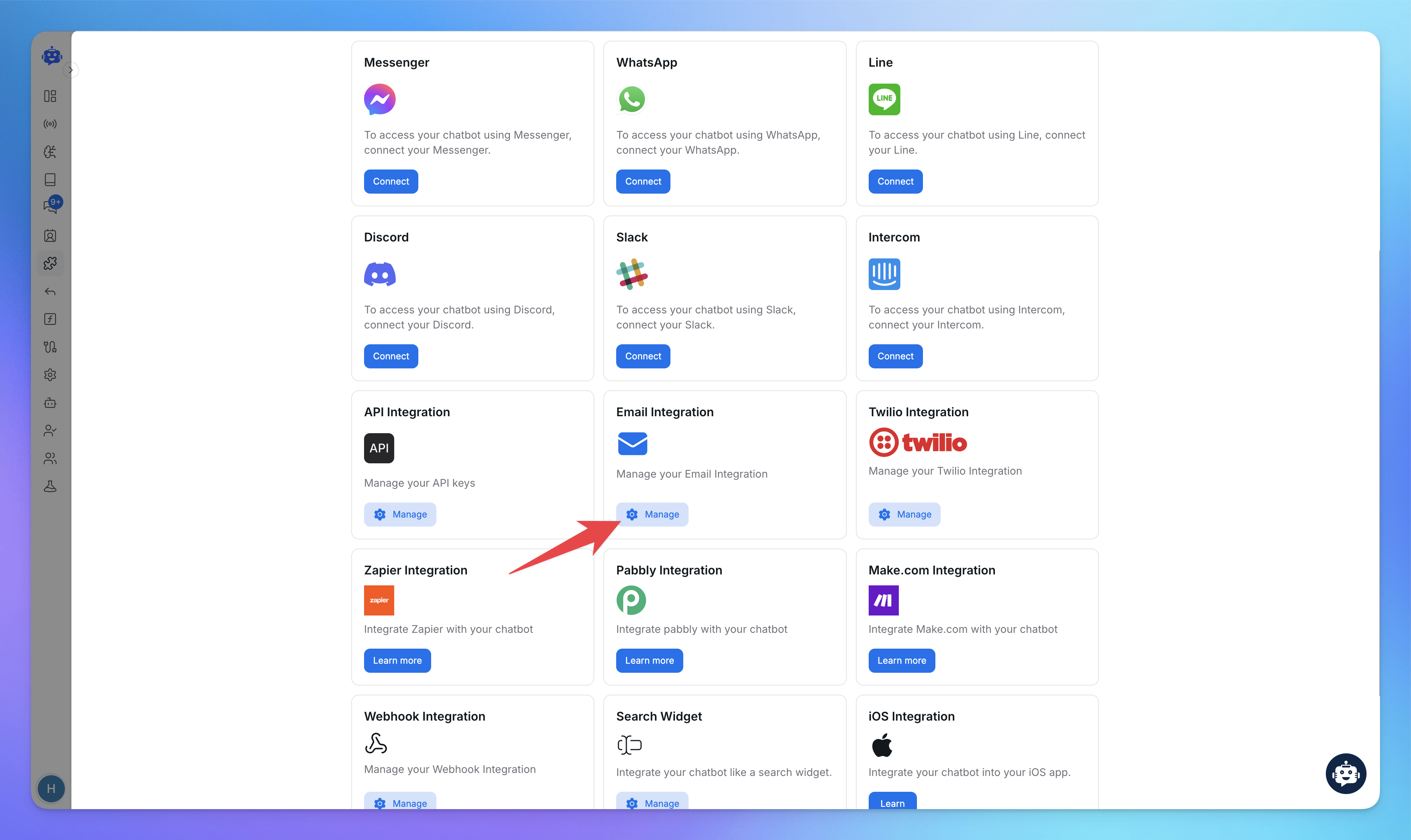
Task: Click 'Manage your Twilio Integration' text
Action: [x=944, y=471]
